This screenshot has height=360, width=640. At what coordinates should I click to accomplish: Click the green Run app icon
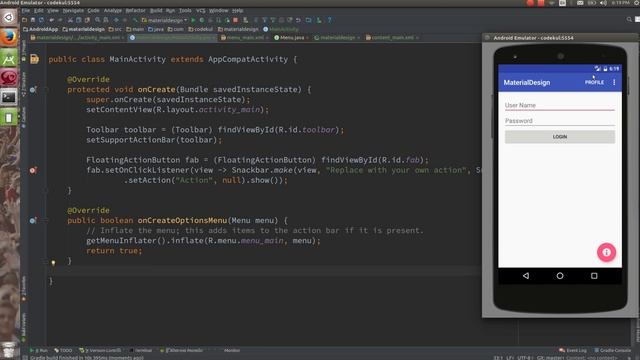click(193, 20)
